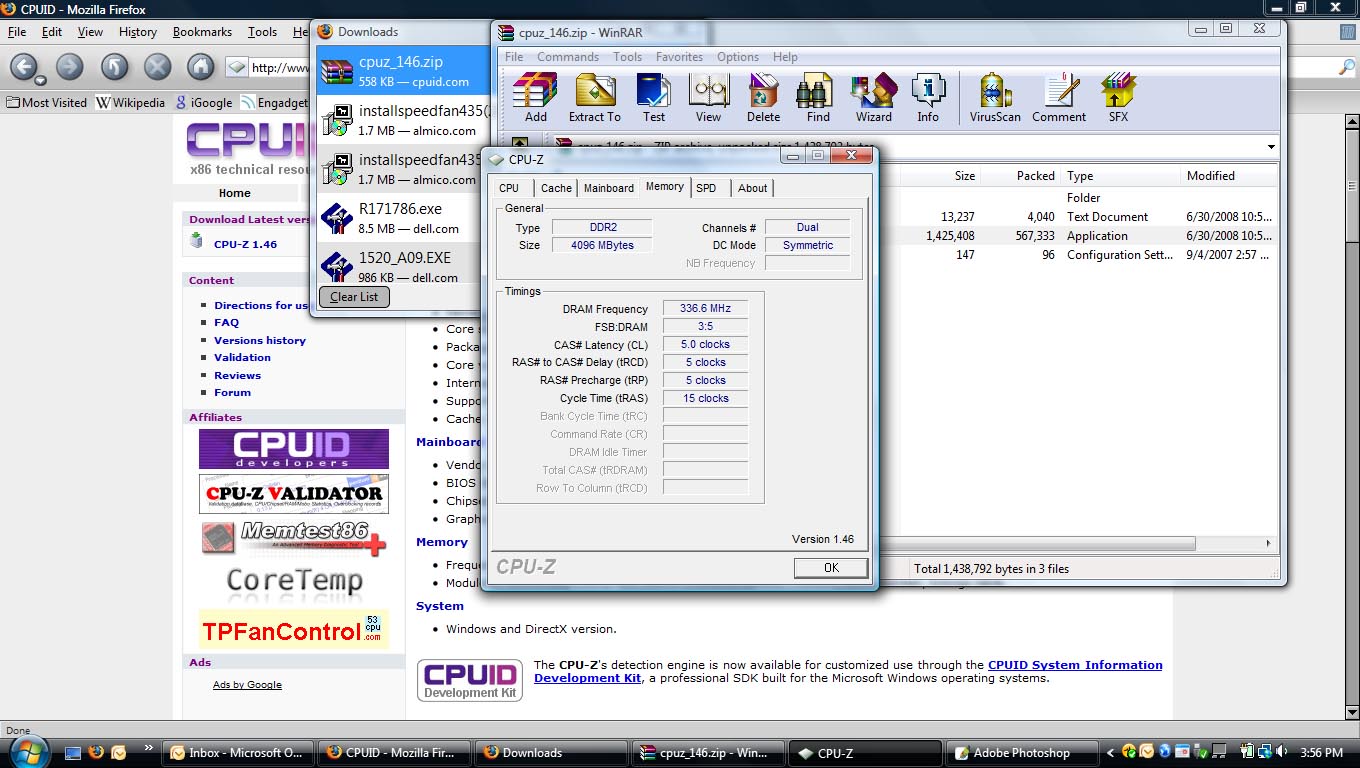
Task: Click CoreTemp affiliate banner
Action: [294, 581]
